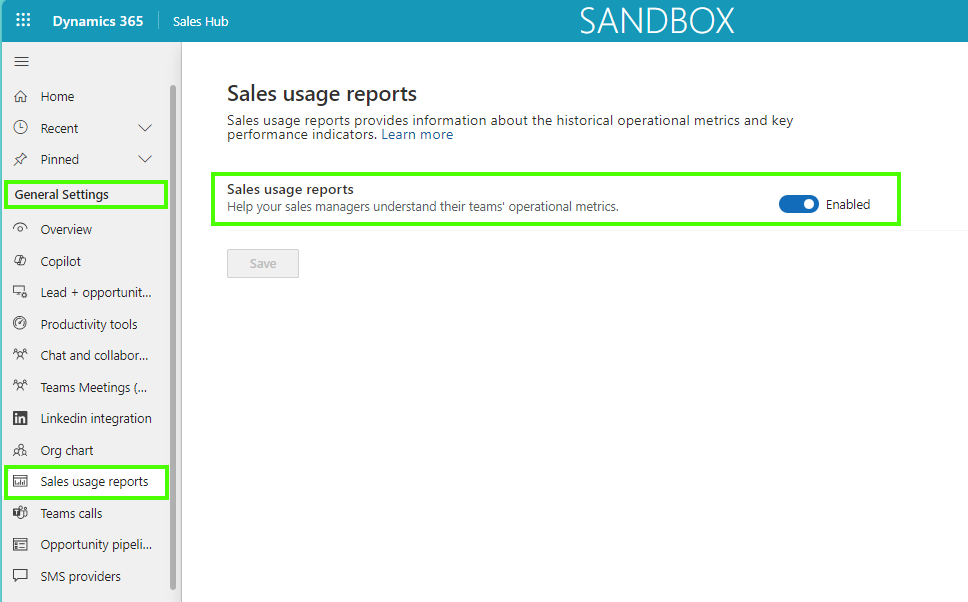Viewport: 968px width, 602px height.
Task: Click the Sales usage reports chart icon
Action: tap(20, 482)
